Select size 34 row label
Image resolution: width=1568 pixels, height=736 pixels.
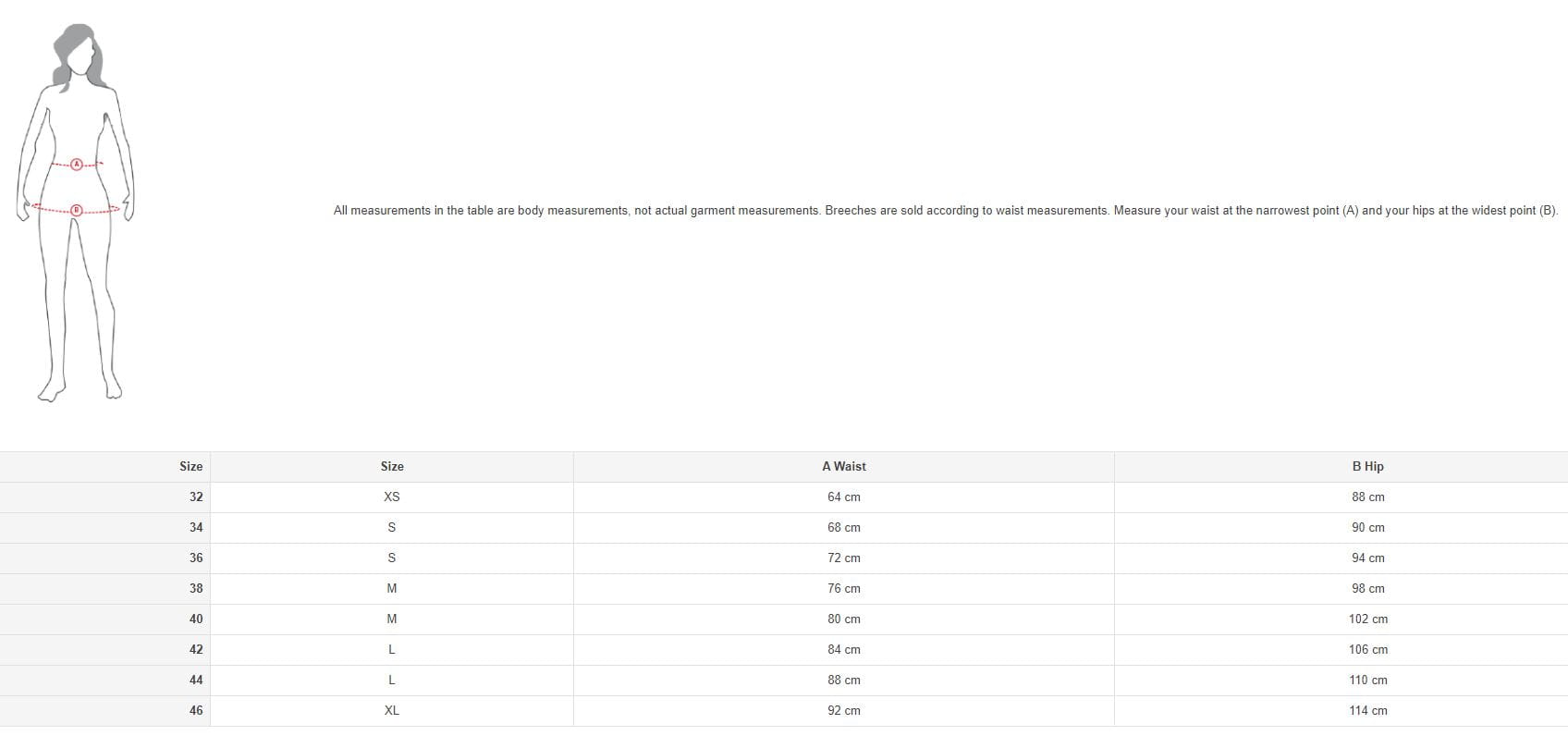click(x=195, y=528)
